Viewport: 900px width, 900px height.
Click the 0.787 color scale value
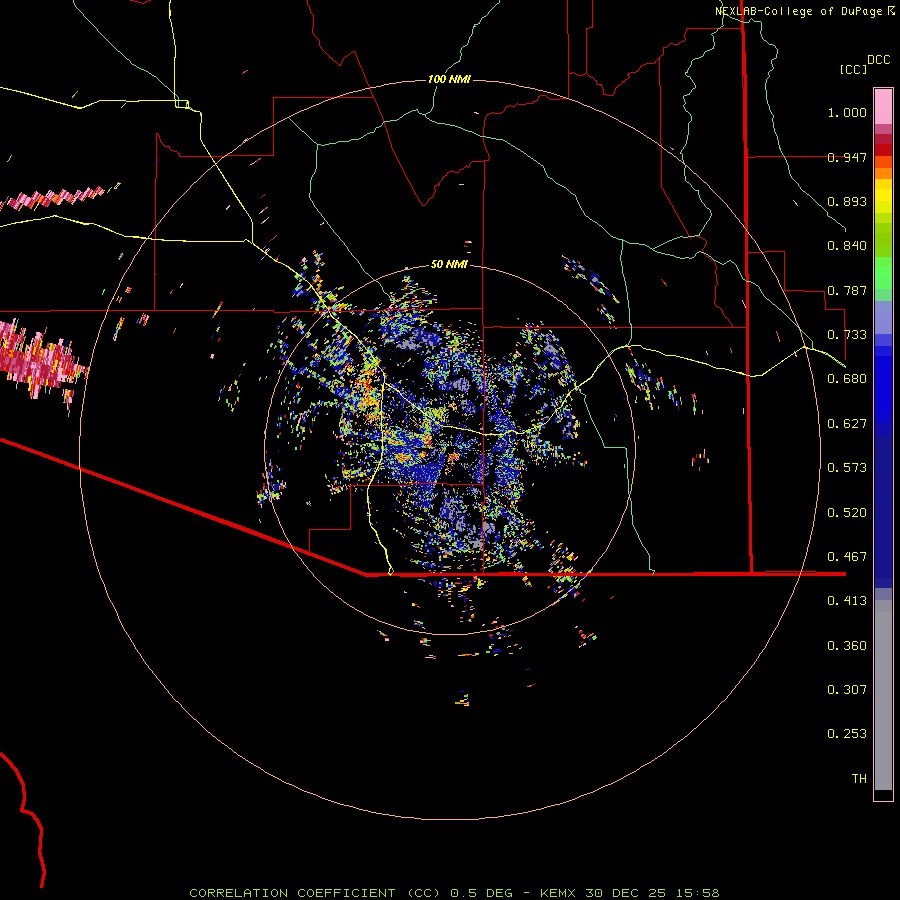847,290
